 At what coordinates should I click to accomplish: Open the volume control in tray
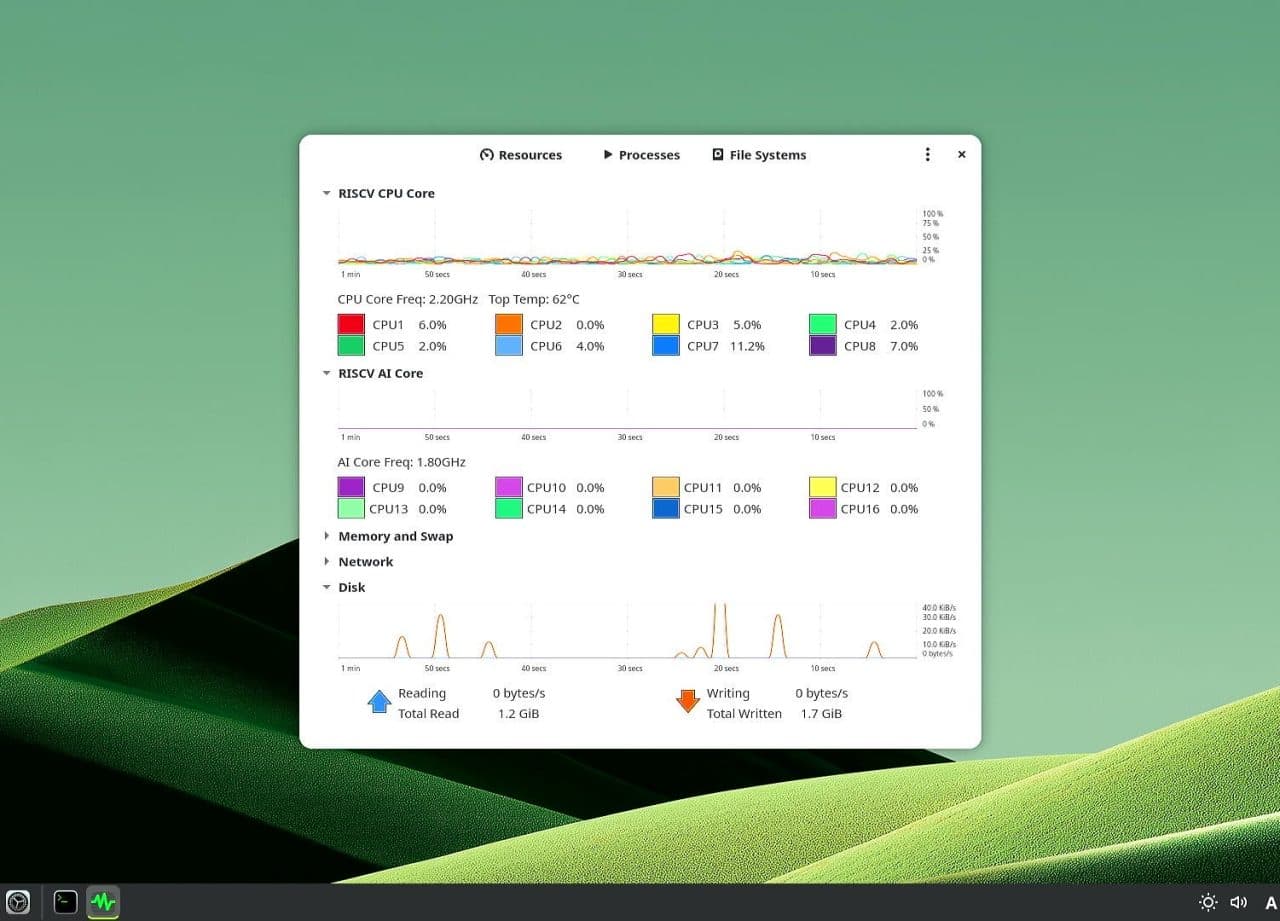click(x=1239, y=902)
